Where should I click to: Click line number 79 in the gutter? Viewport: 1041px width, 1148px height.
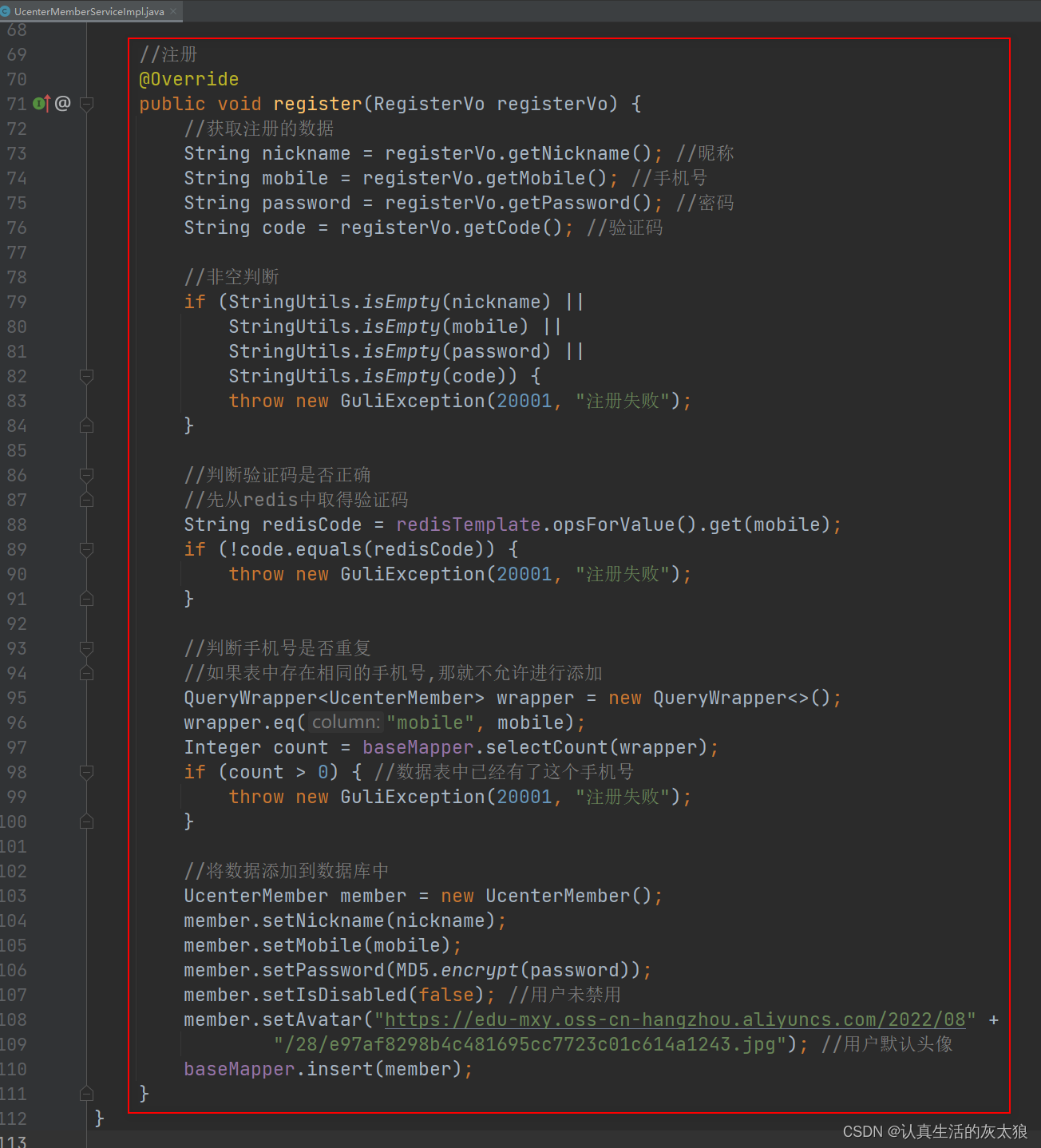point(17,302)
